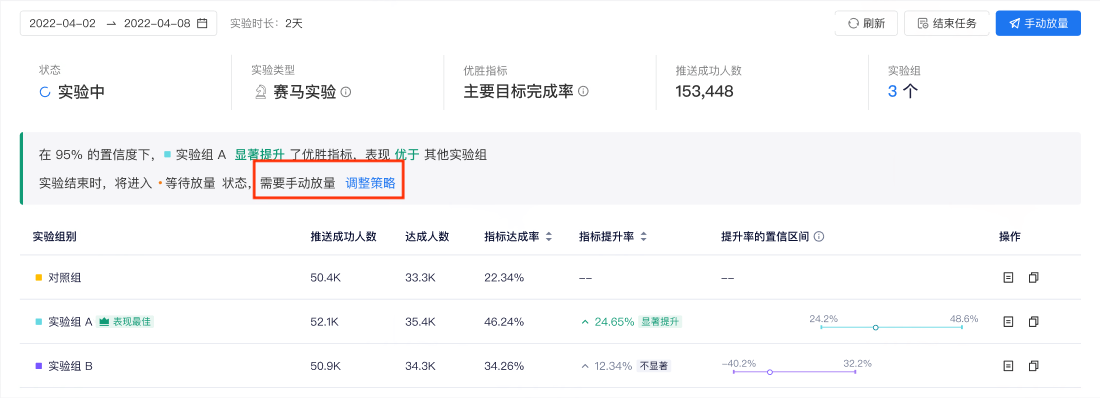Viewport: 1100px width, 398px height.
Task: Click the chess knight 赛马实验 icon
Action: tap(260, 92)
